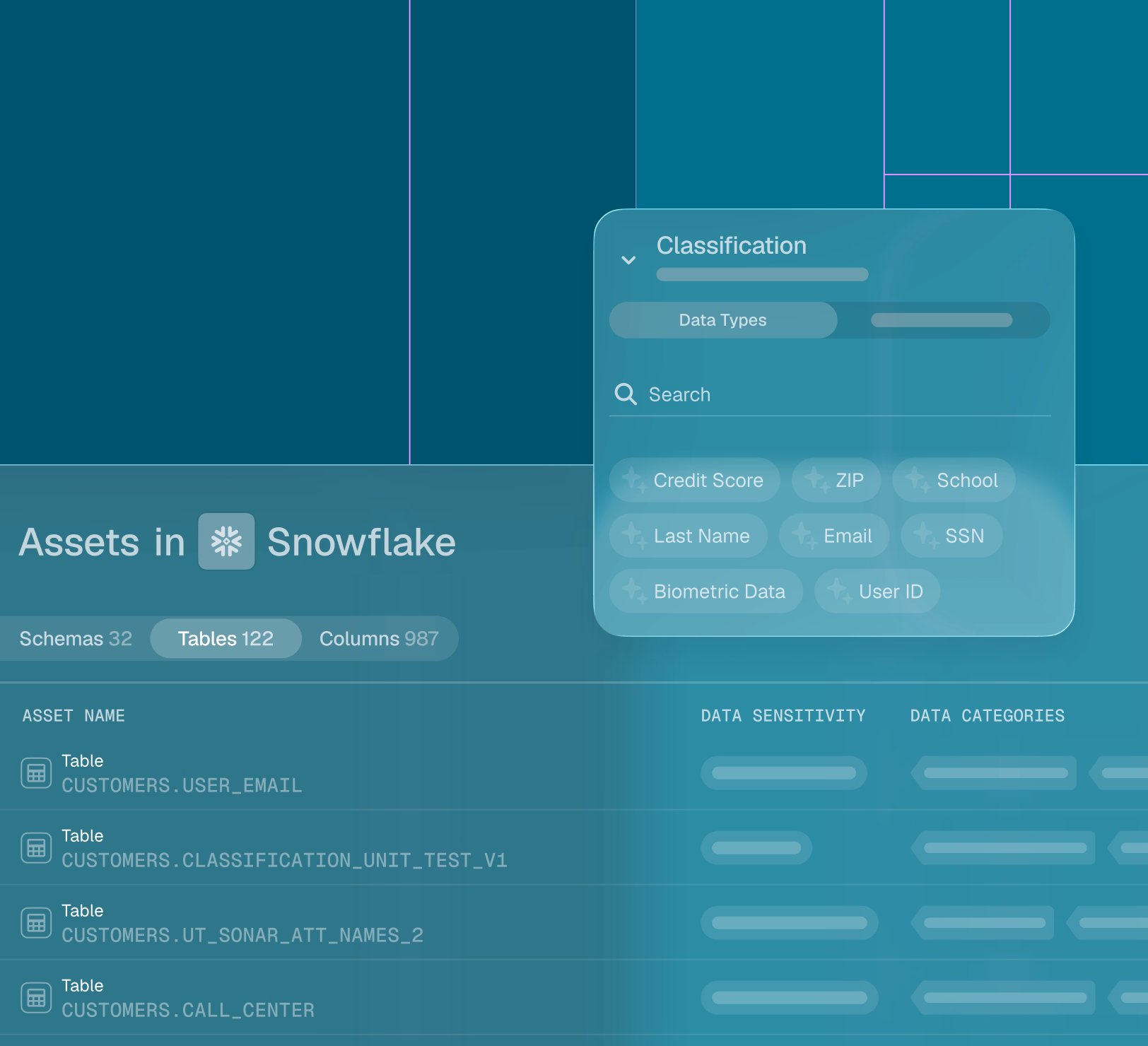
Task: Click first category tag for UT_SONAR_ATT_NAMES_2
Action: click(983, 923)
